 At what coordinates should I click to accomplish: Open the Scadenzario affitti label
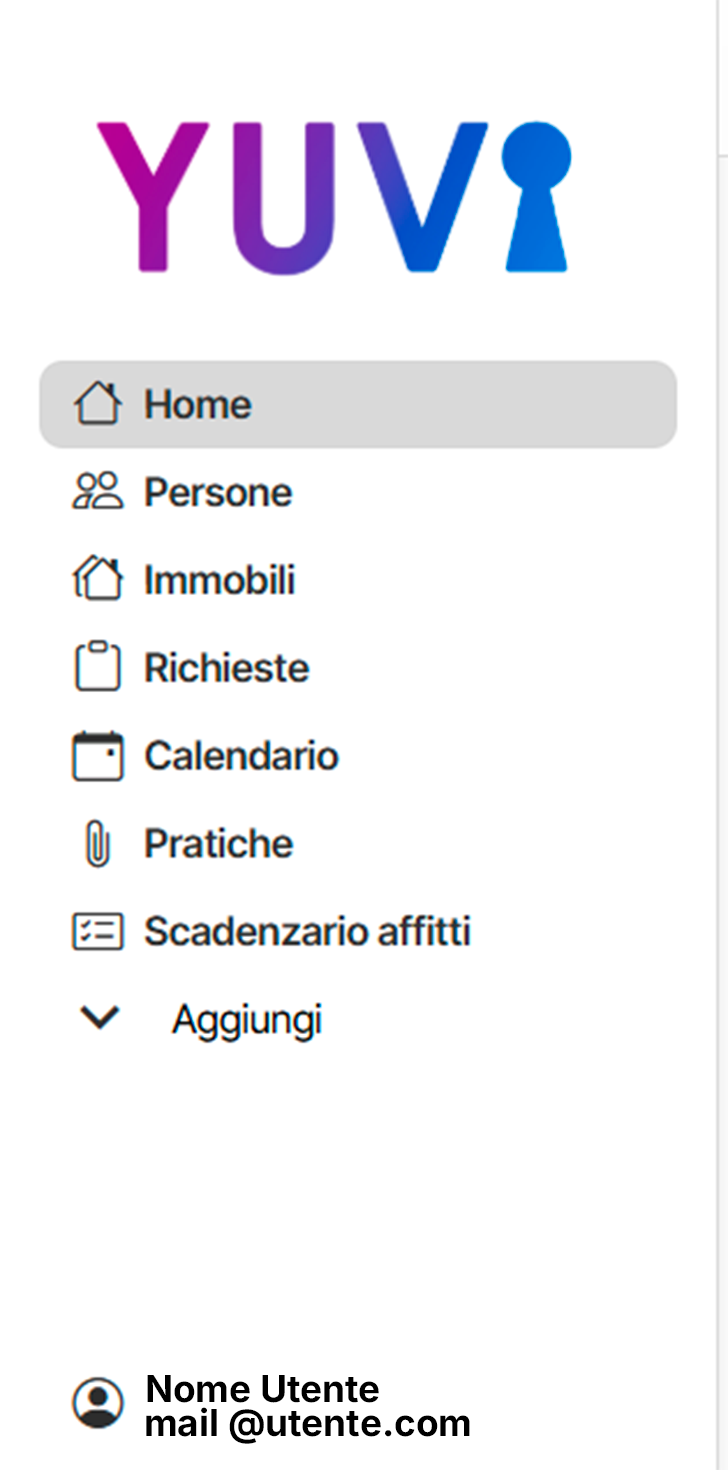tap(307, 931)
